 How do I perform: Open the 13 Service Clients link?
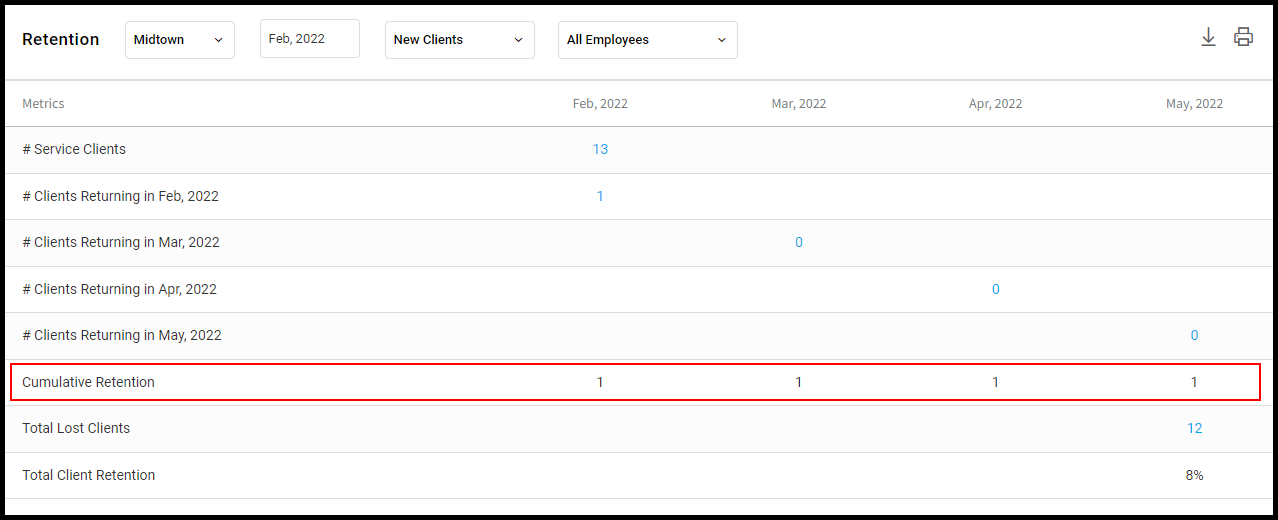(600, 149)
